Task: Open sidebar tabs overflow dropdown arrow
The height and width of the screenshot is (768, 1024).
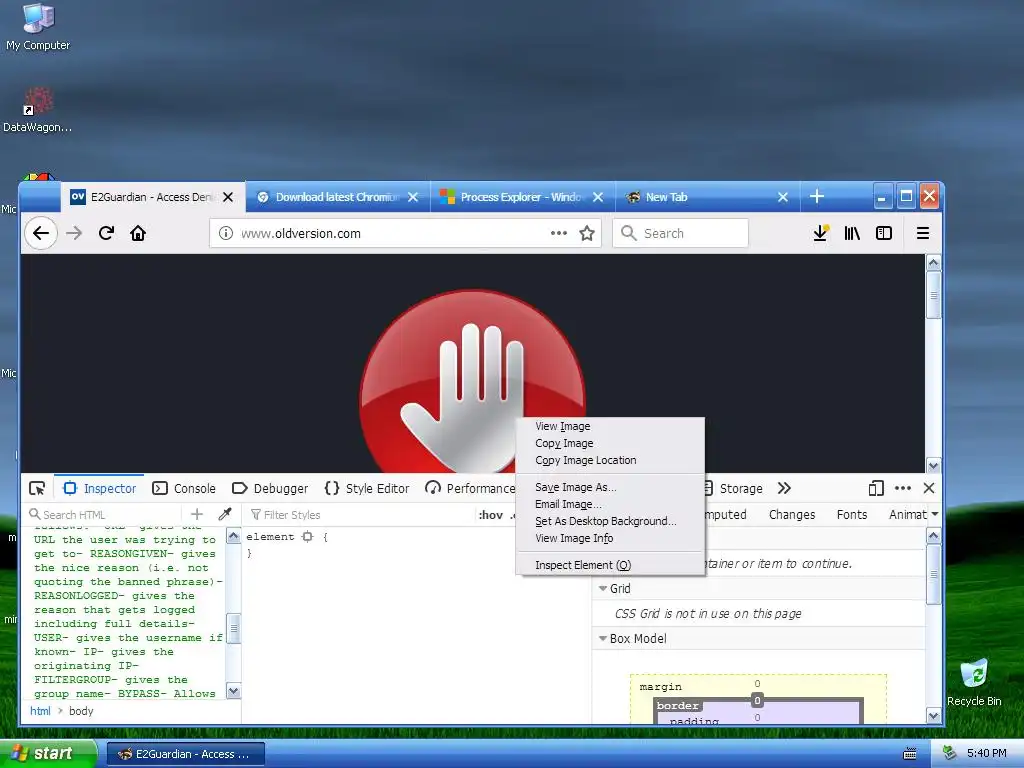Action: [935, 515]
